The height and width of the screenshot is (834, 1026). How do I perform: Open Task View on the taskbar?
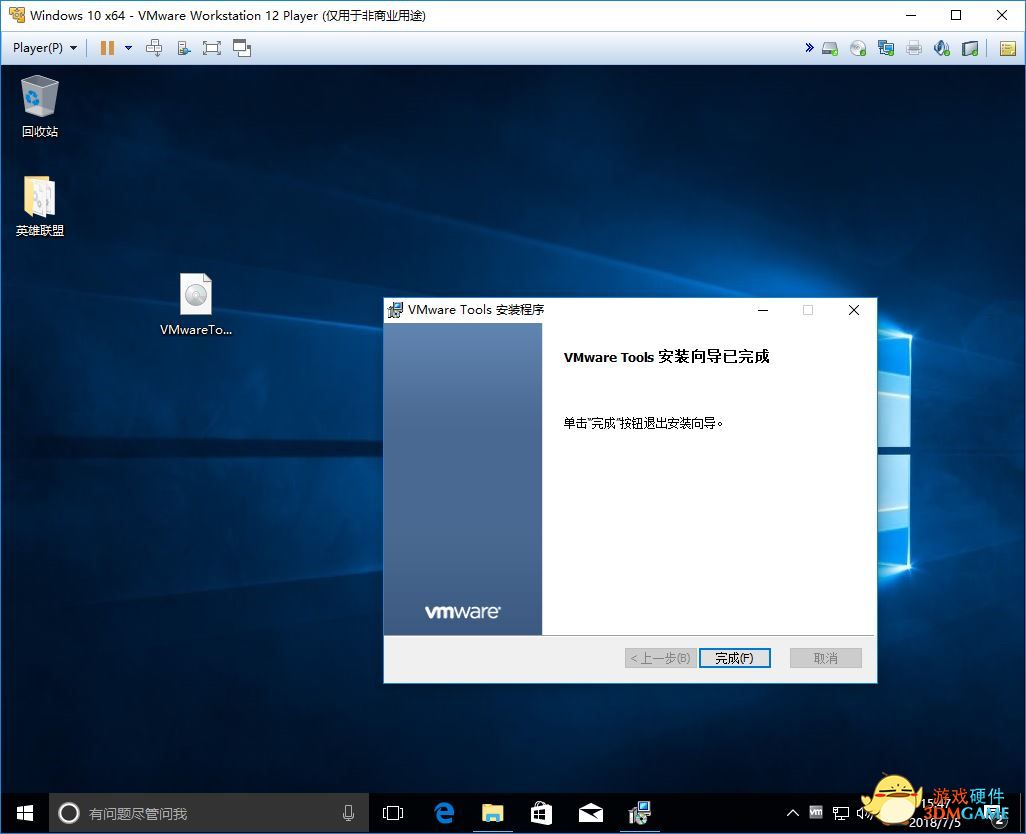coord(393,813)
